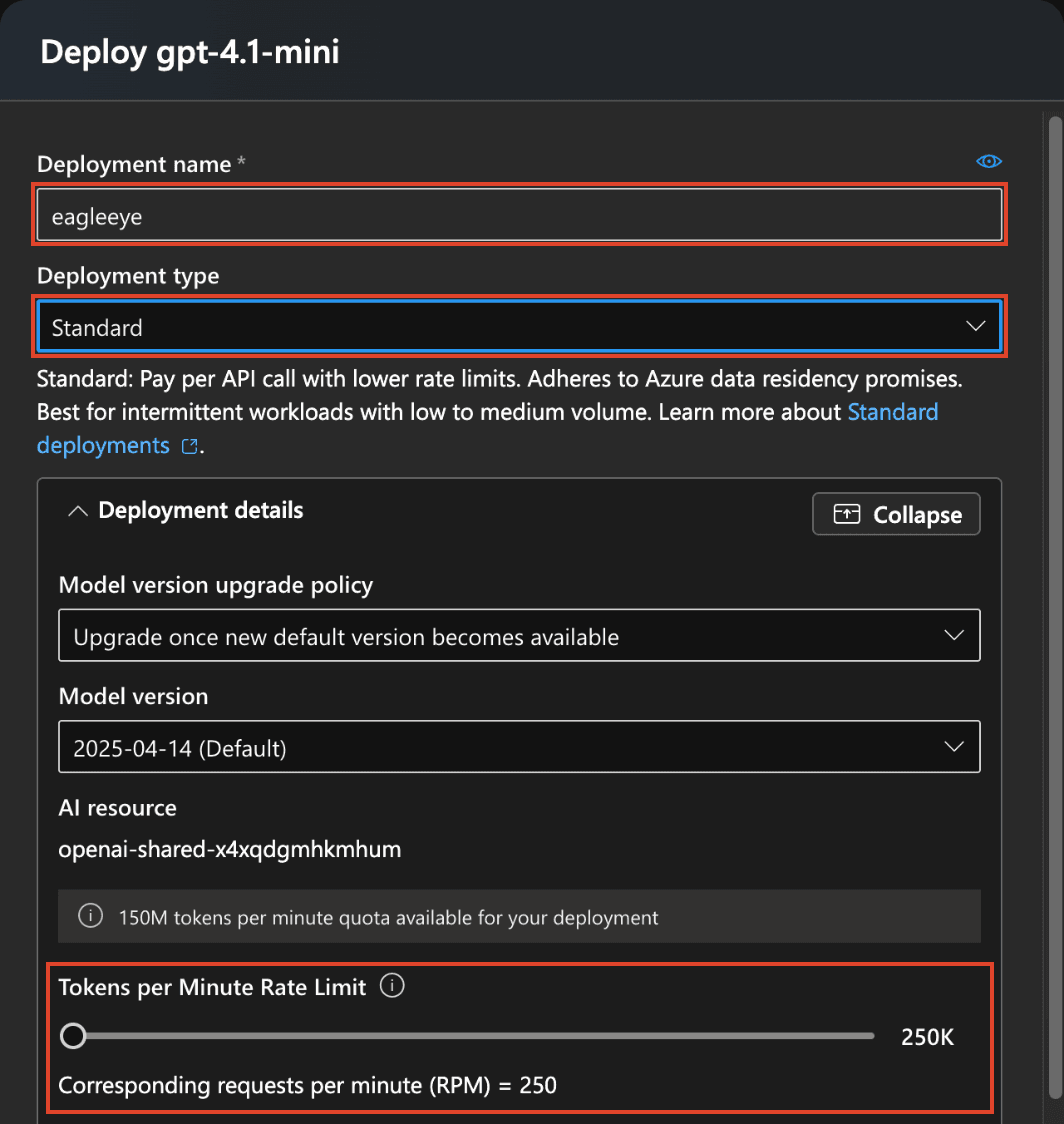Open the Deployment type dropdown
1064x1124 pixels.
[x=519, y=327]
